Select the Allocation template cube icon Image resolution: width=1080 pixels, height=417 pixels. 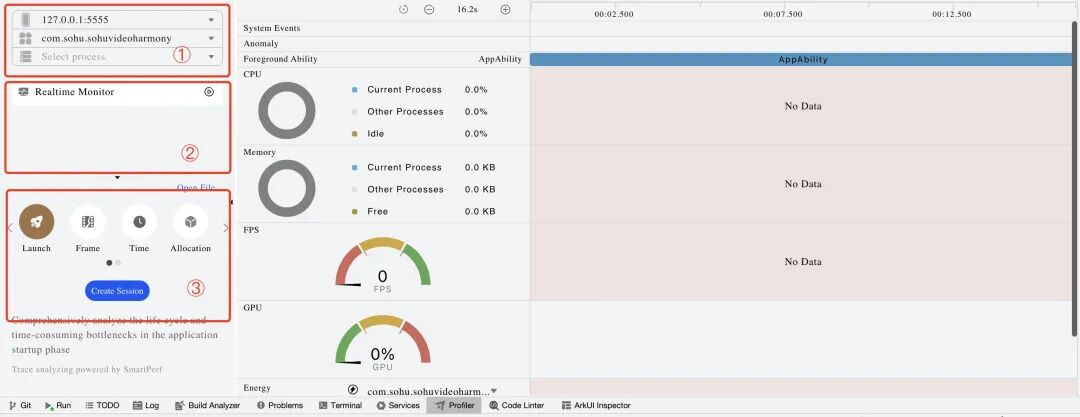(x=191, y=221)
